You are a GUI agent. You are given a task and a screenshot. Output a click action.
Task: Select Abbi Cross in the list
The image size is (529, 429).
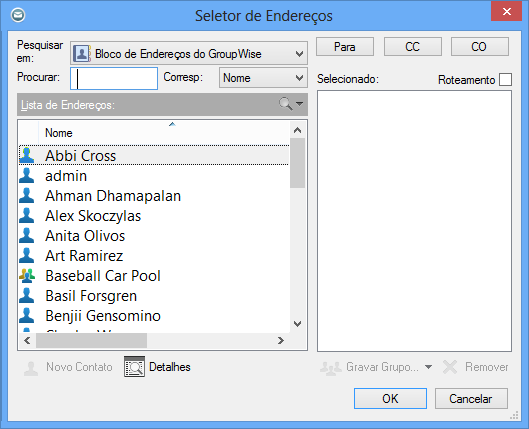[154, 155]
